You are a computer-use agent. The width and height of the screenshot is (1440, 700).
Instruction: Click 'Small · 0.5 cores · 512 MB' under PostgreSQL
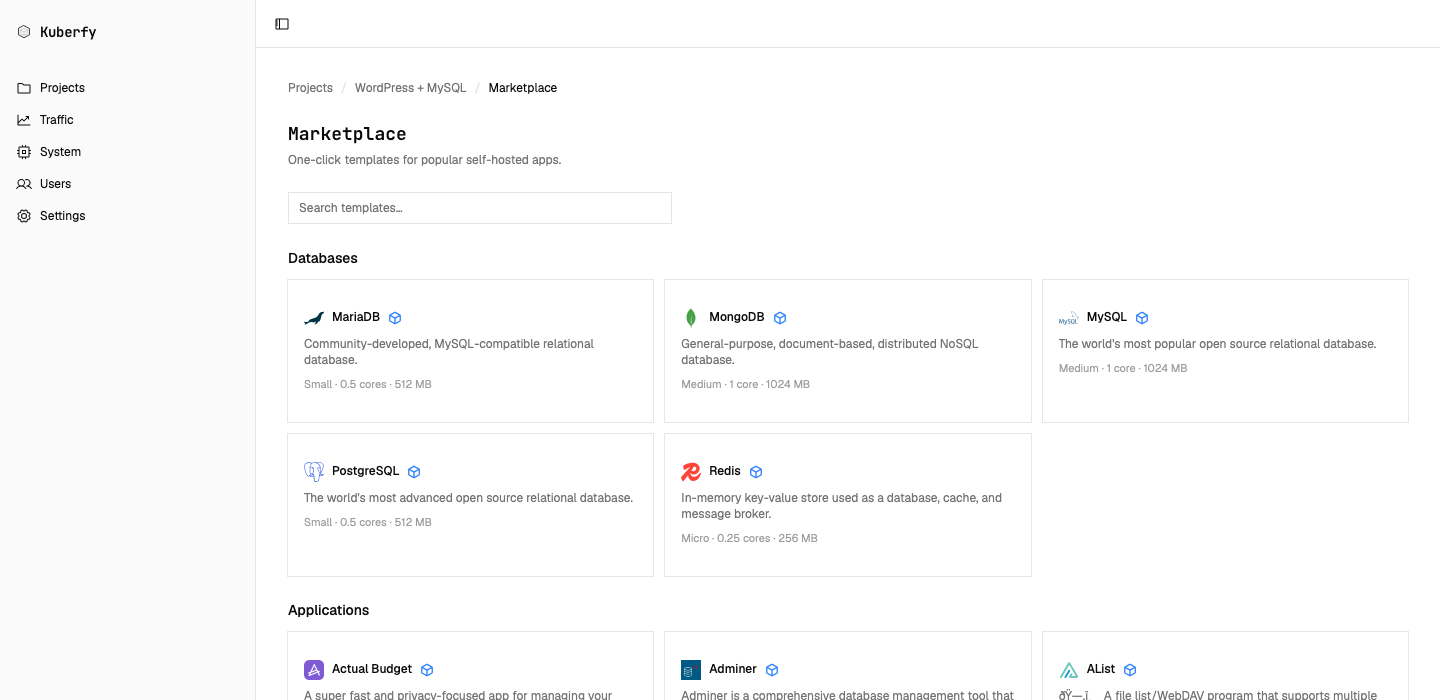pyautogui.click(x=368, y=522)
